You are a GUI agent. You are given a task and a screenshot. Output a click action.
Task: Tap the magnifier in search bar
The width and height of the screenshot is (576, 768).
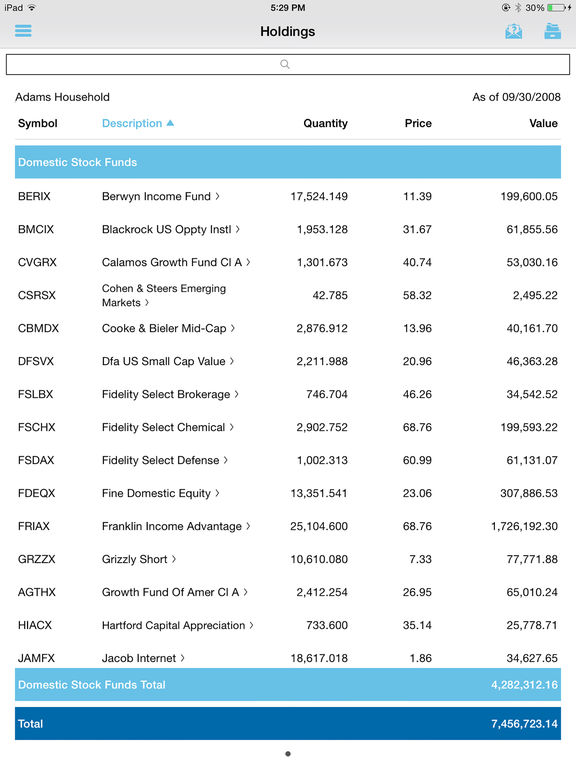(x=285, y=64)
